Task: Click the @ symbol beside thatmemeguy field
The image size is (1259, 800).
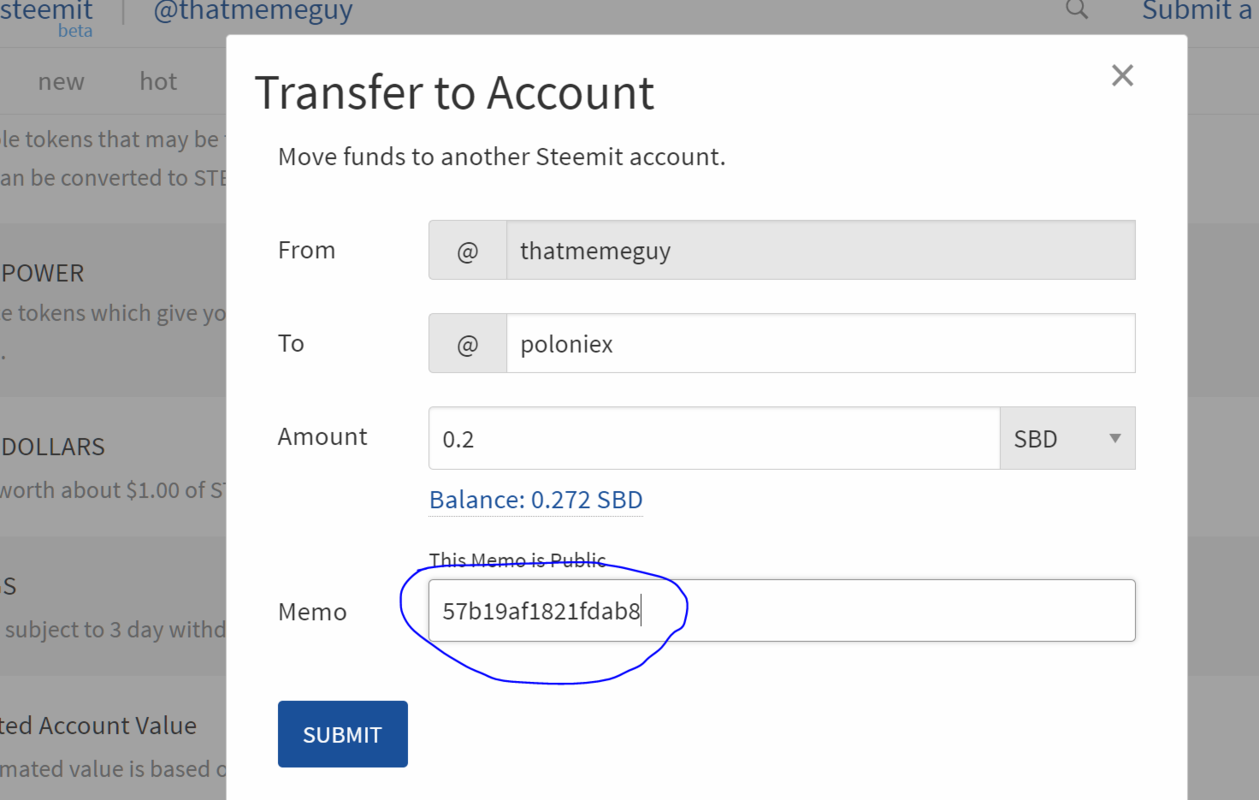Action: (x=468, y=250)
